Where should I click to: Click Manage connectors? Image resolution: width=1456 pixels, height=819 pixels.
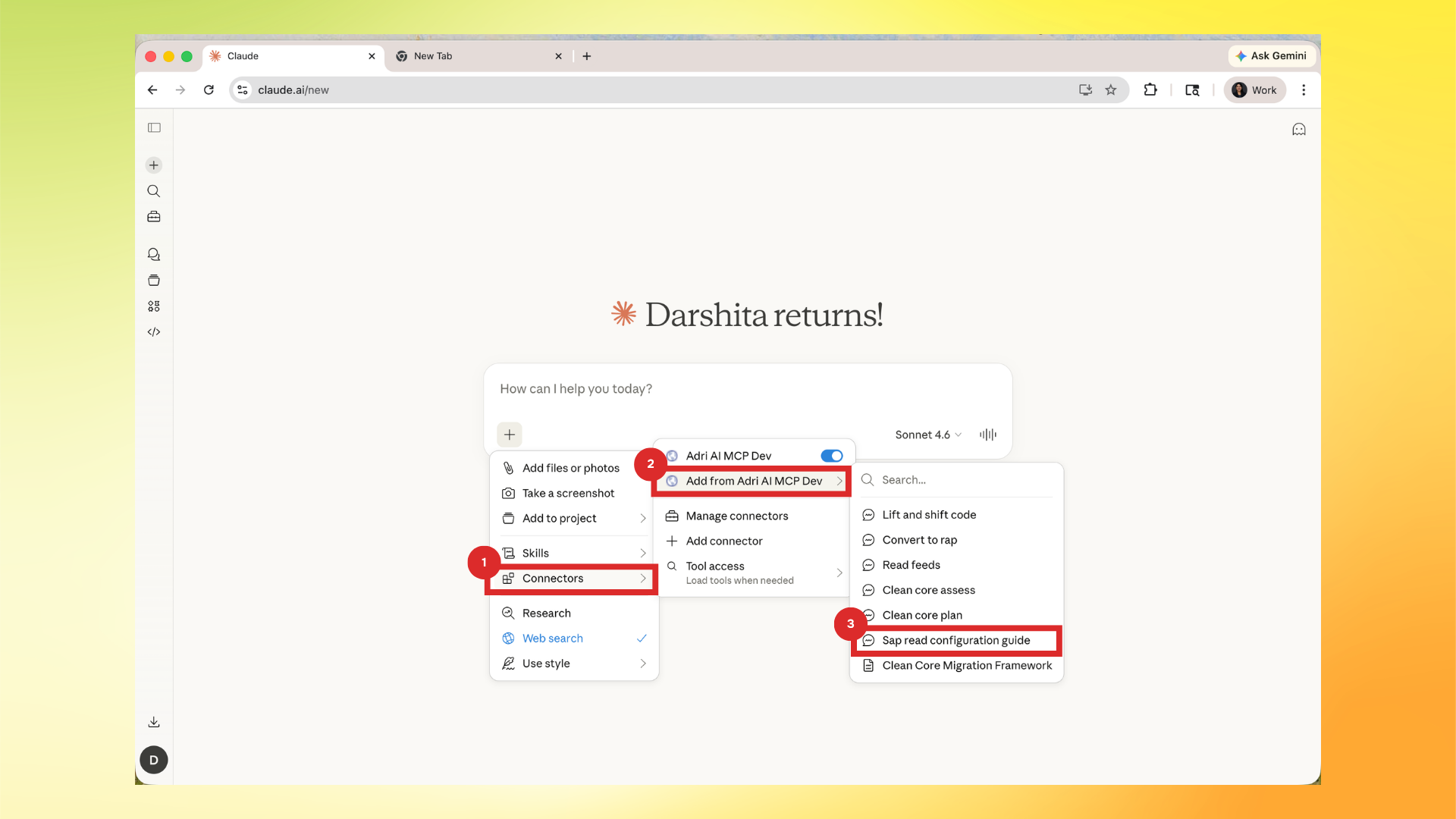click(736, 516)
